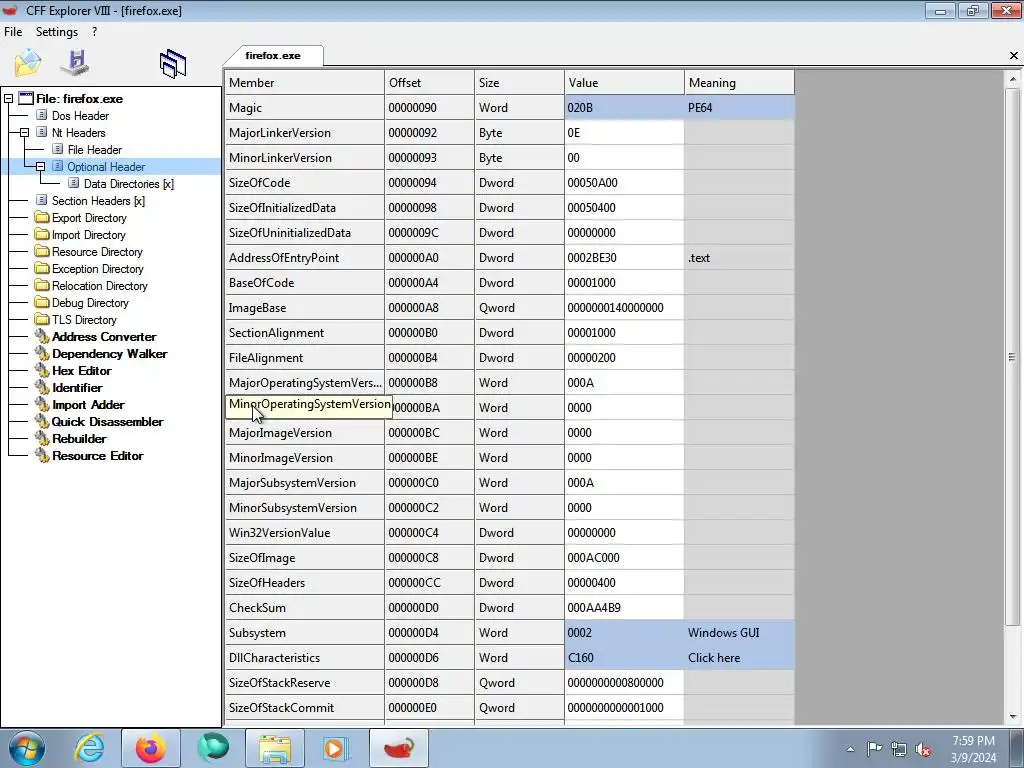The height and width of the screenshot is (768, 1024).
Task: Collapse the File: firefox.exe root node
Action: [8, 99]
